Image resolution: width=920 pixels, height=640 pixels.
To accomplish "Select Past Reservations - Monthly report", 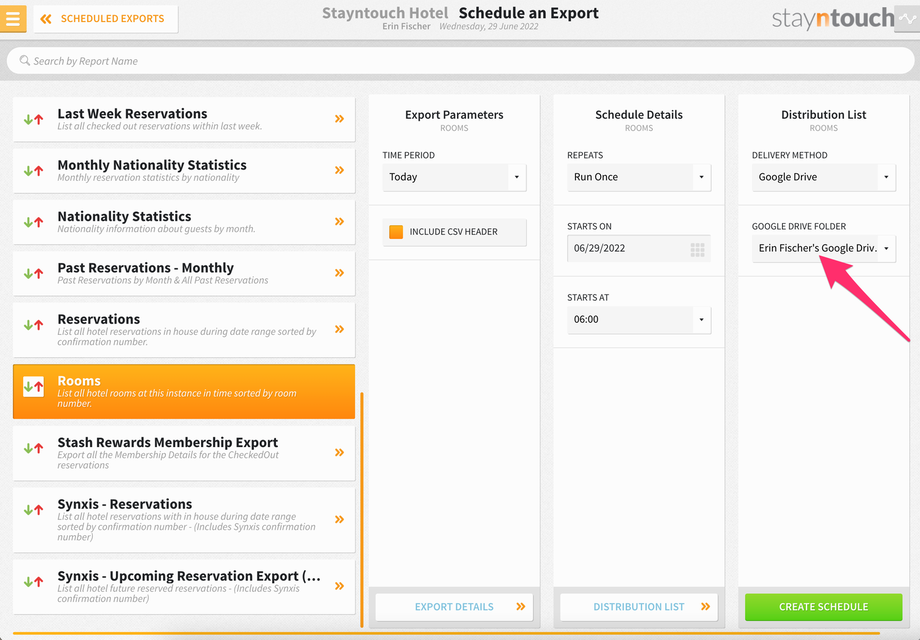I will [184, 273].
